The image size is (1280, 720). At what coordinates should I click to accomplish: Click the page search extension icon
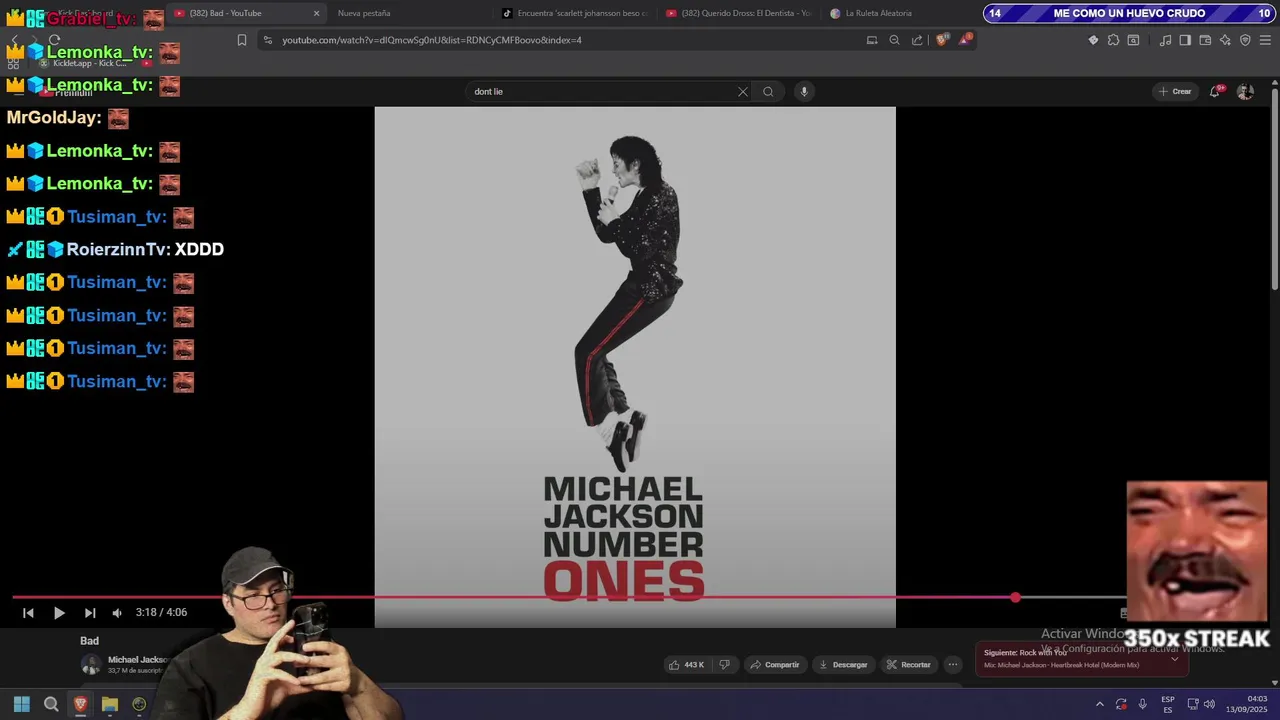click(1133, 40)
